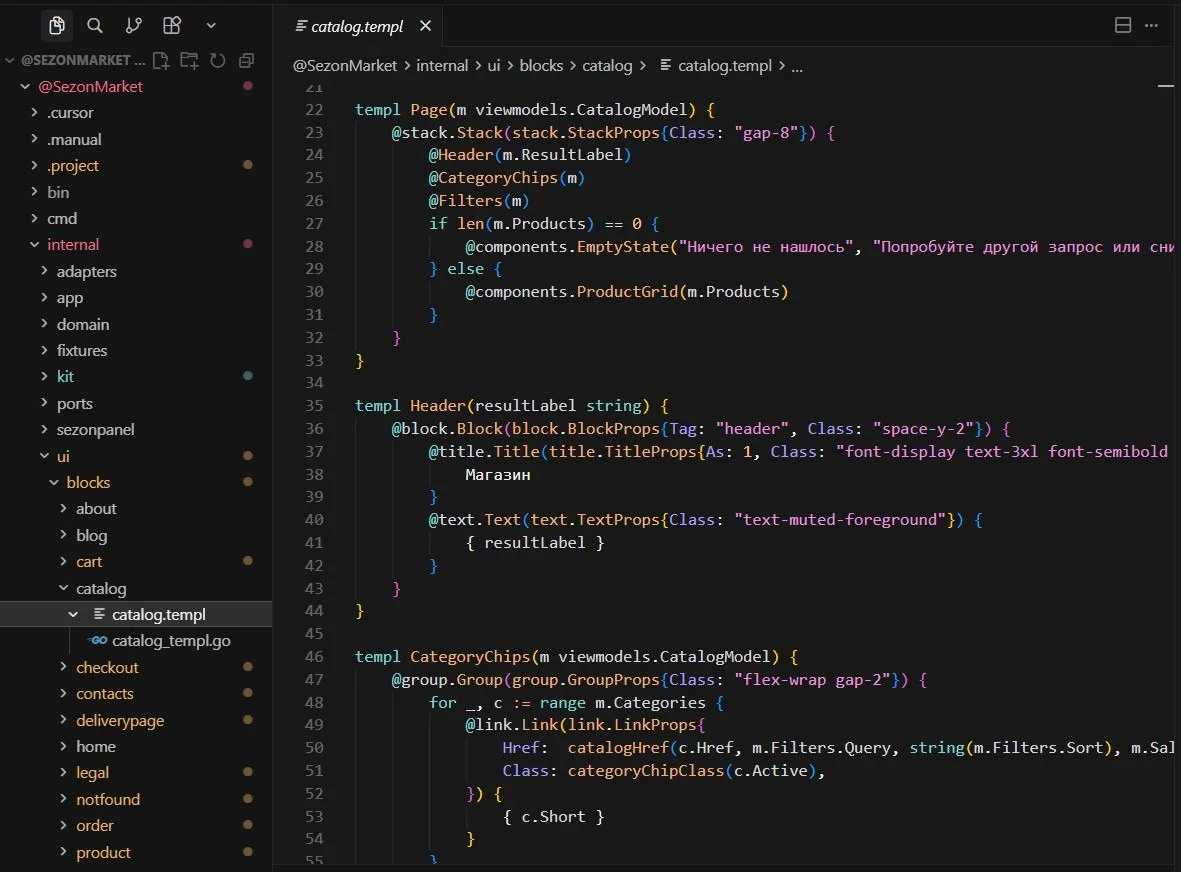Click "CategoryChips" in the line 46 declaration
Image resolution: width=1181 pixels, height=872 pixels.
470,657
